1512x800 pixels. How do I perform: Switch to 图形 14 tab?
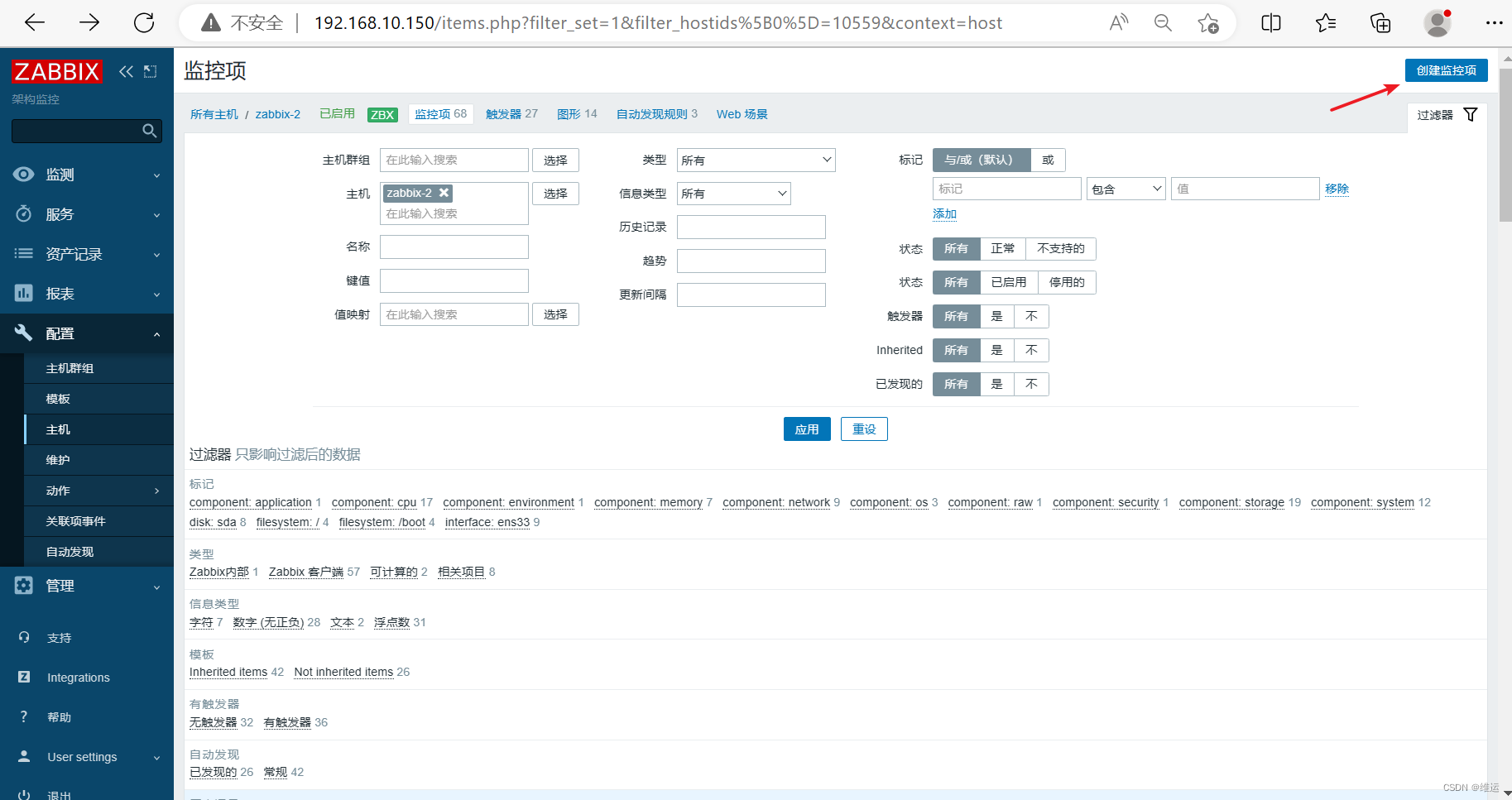tap(577, 114)
